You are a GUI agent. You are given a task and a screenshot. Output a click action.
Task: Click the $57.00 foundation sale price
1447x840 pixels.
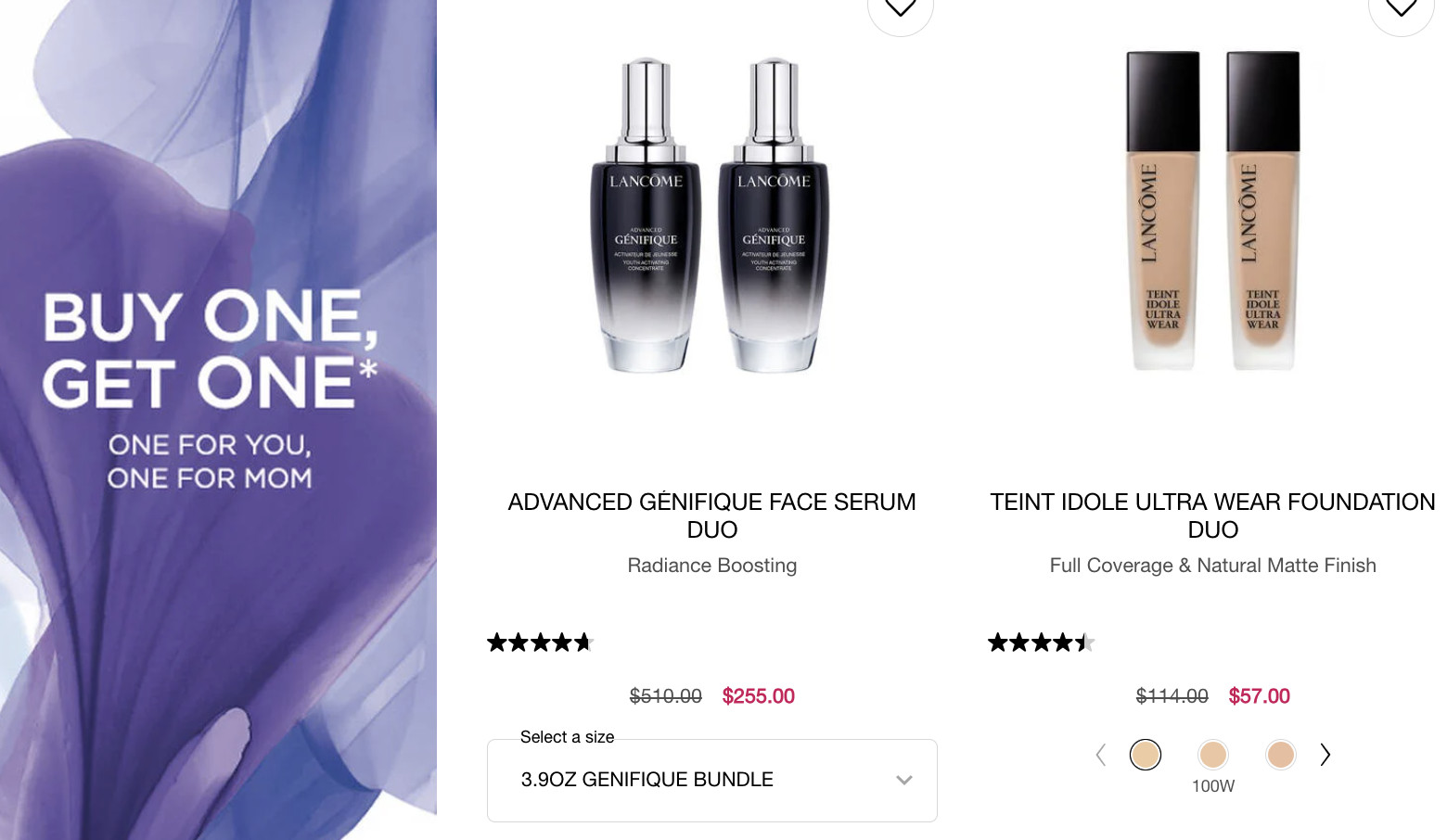(x=1260, y=696)
